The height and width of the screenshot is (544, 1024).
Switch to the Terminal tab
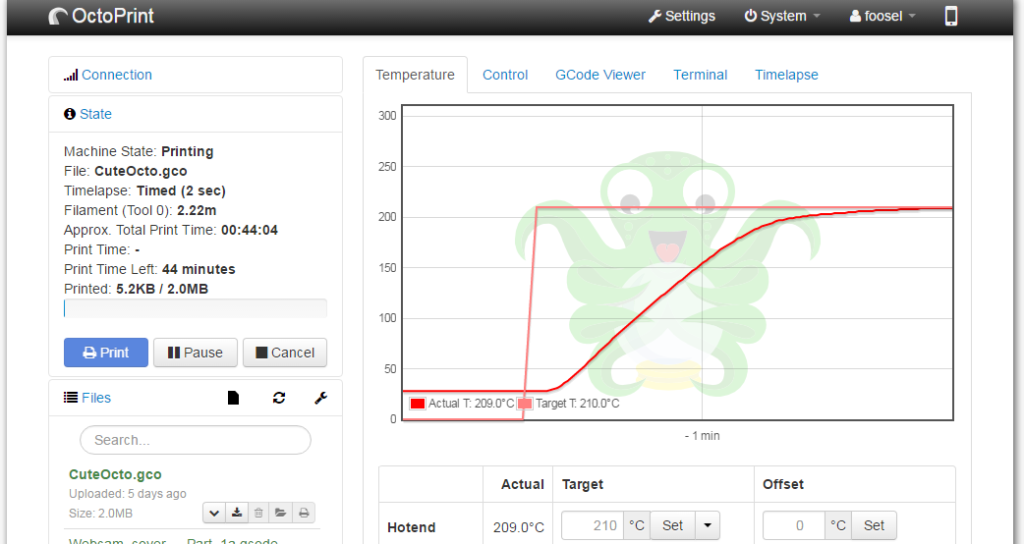pos(700,75)
